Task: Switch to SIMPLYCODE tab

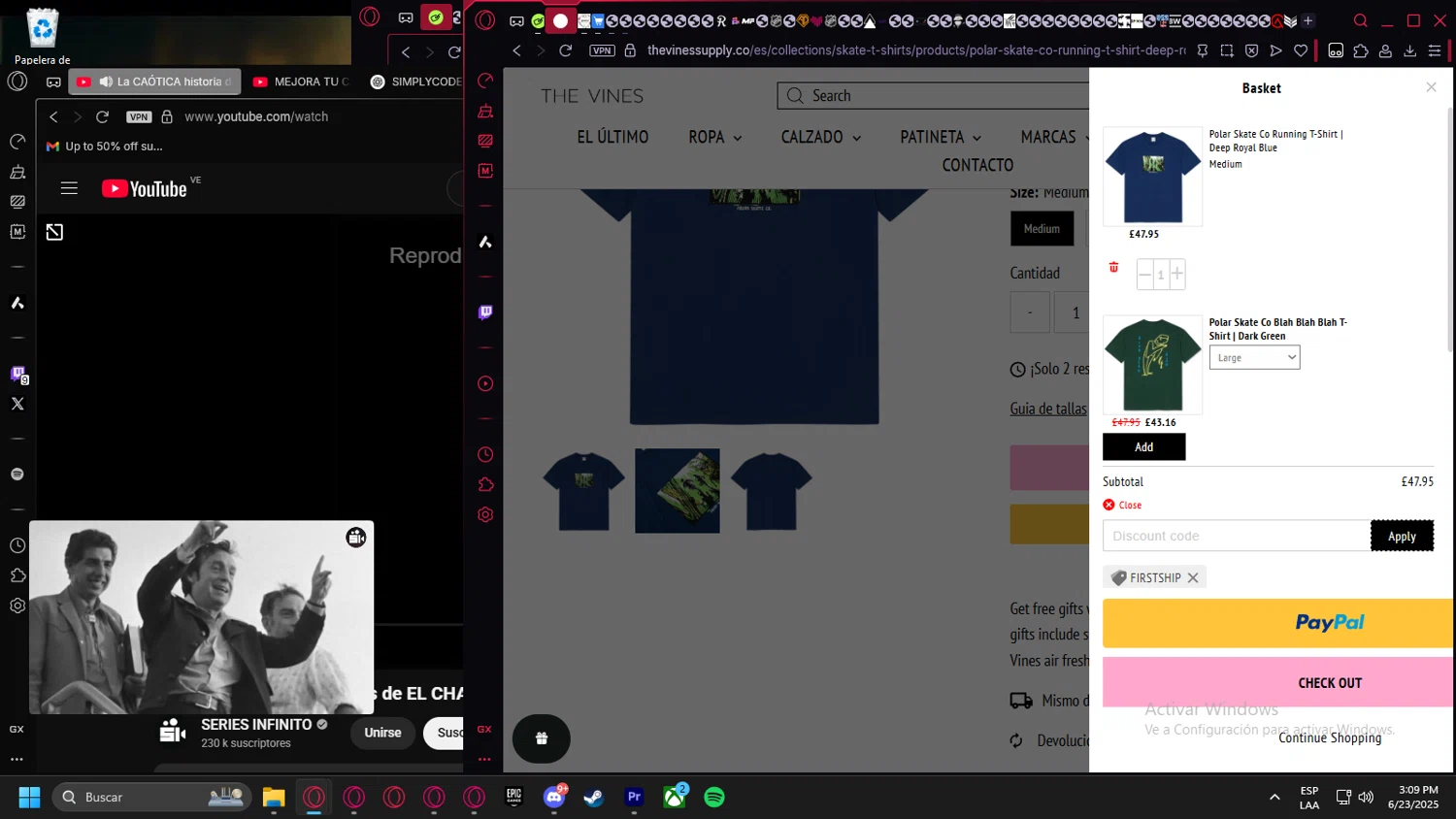Action: click(x=415, y=82)
